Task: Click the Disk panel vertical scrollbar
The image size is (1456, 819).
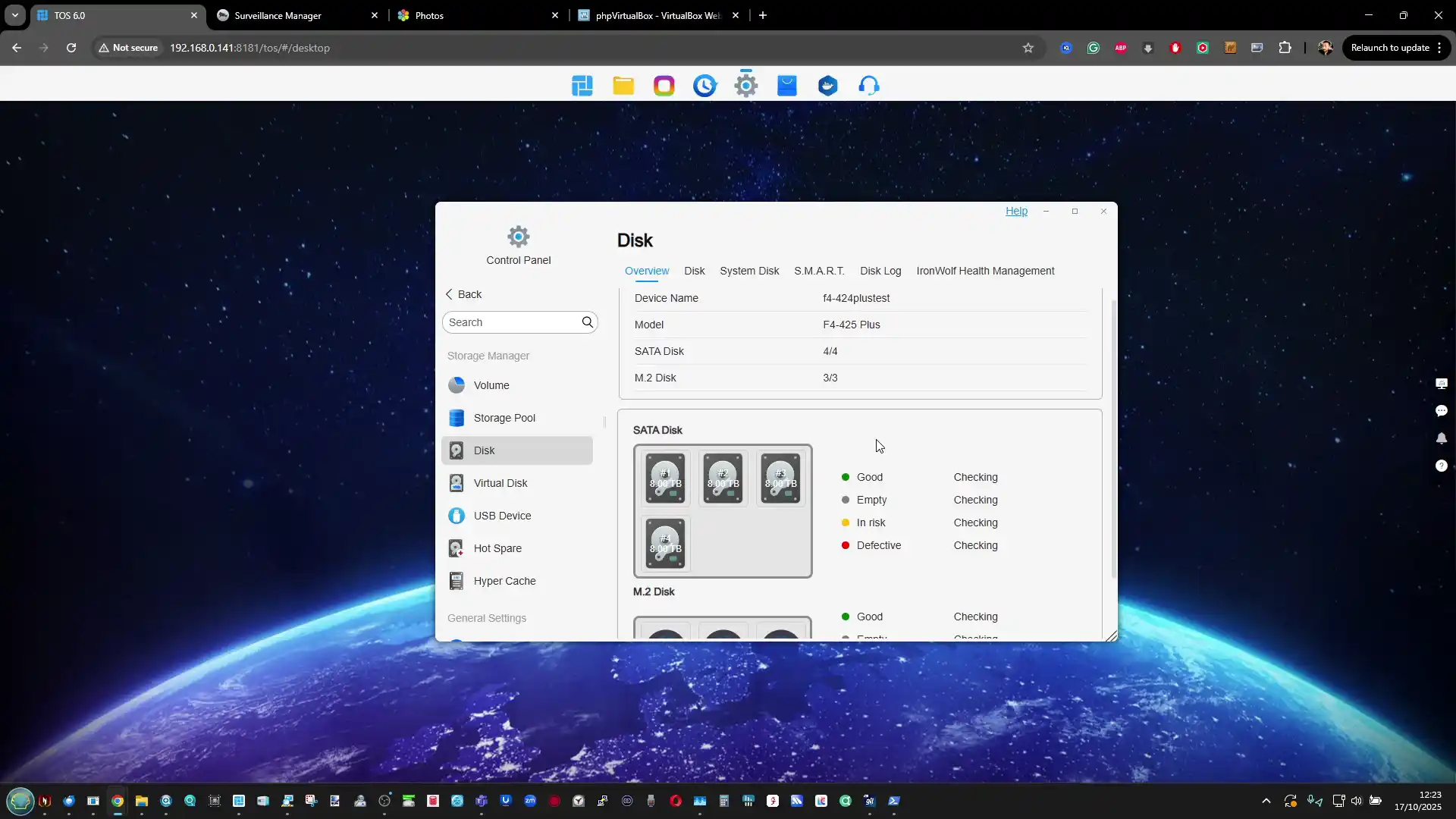Action: [x=1113, y=440]
